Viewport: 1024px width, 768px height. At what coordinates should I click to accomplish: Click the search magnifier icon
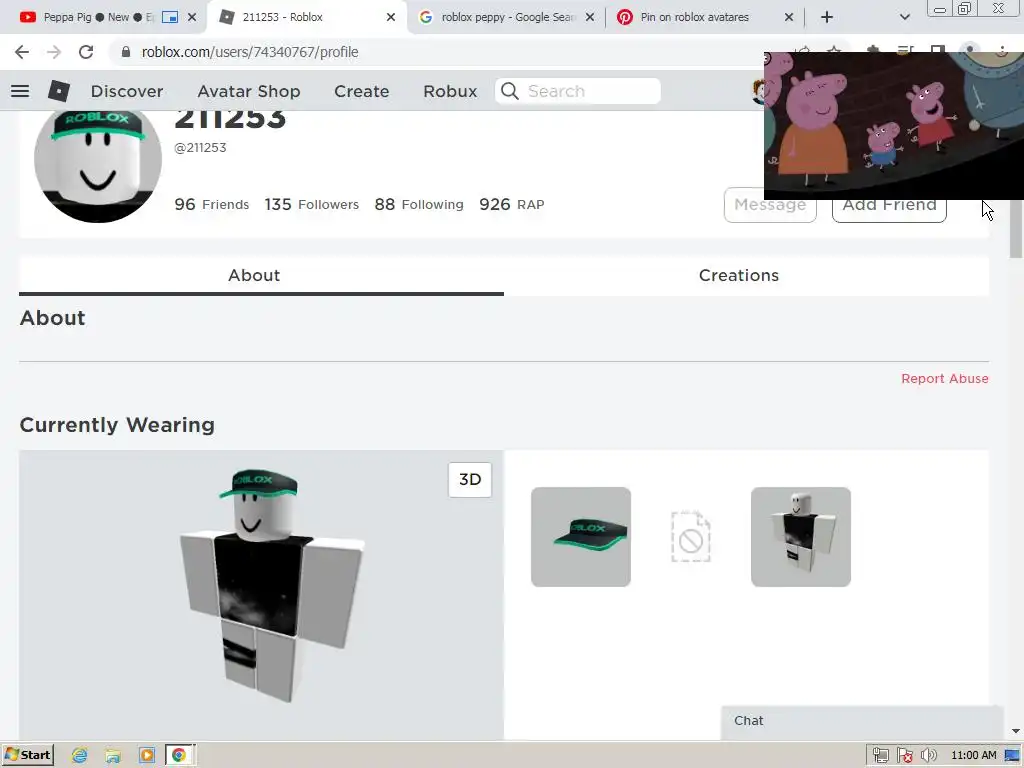(510, 91)
